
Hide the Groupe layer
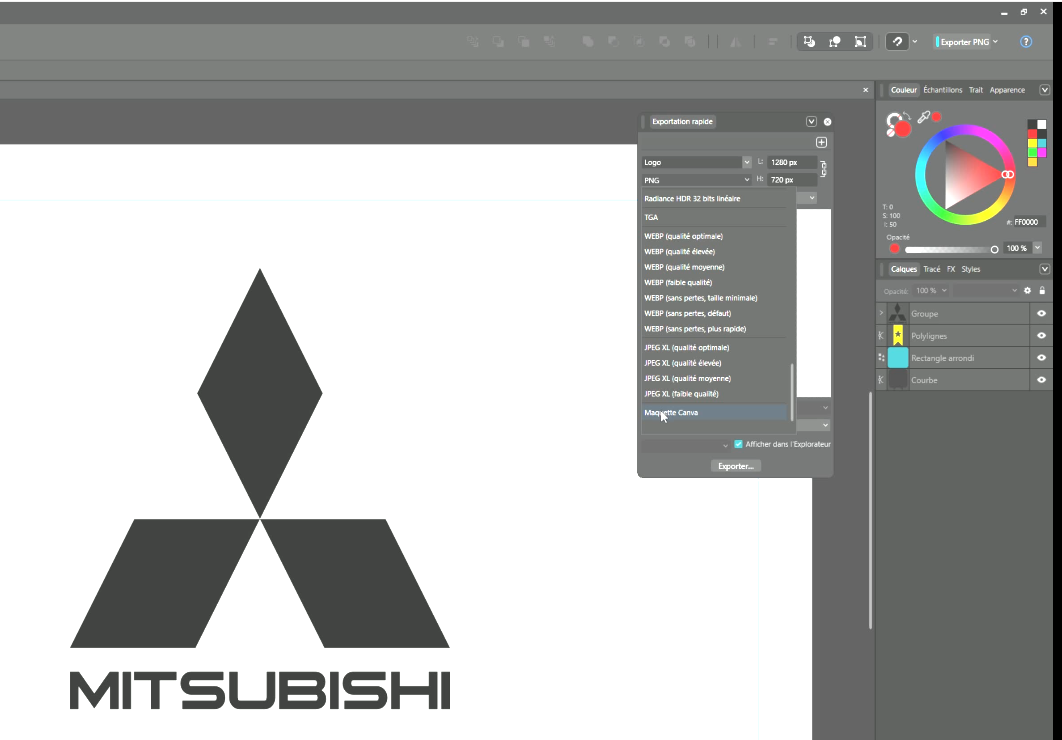pyautogui.click(x=1041, y=314)
